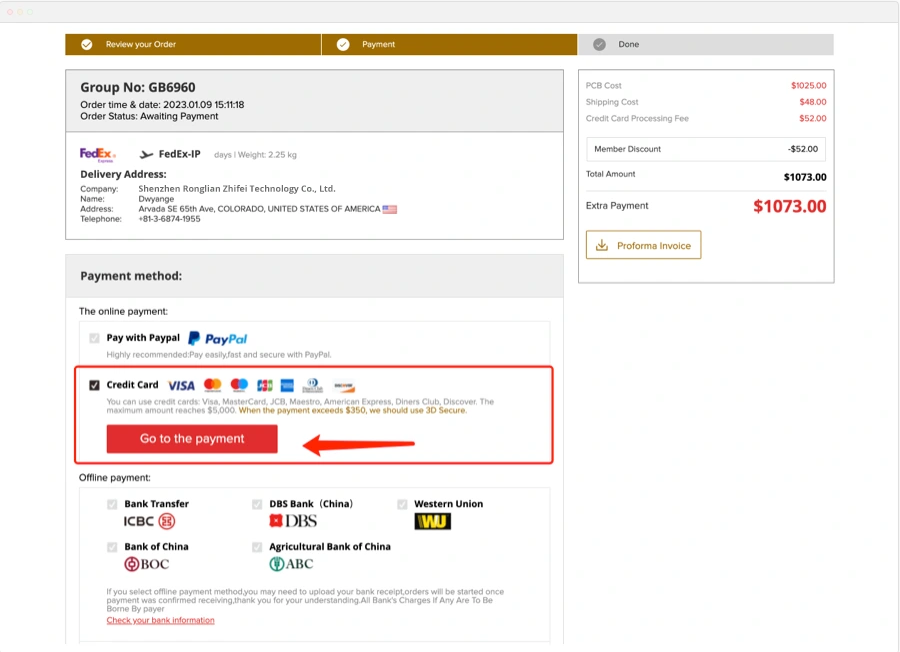This screenshot has height=652, width=900.
Task: Click the PayPal logo icon
Action: pos(217,339)
